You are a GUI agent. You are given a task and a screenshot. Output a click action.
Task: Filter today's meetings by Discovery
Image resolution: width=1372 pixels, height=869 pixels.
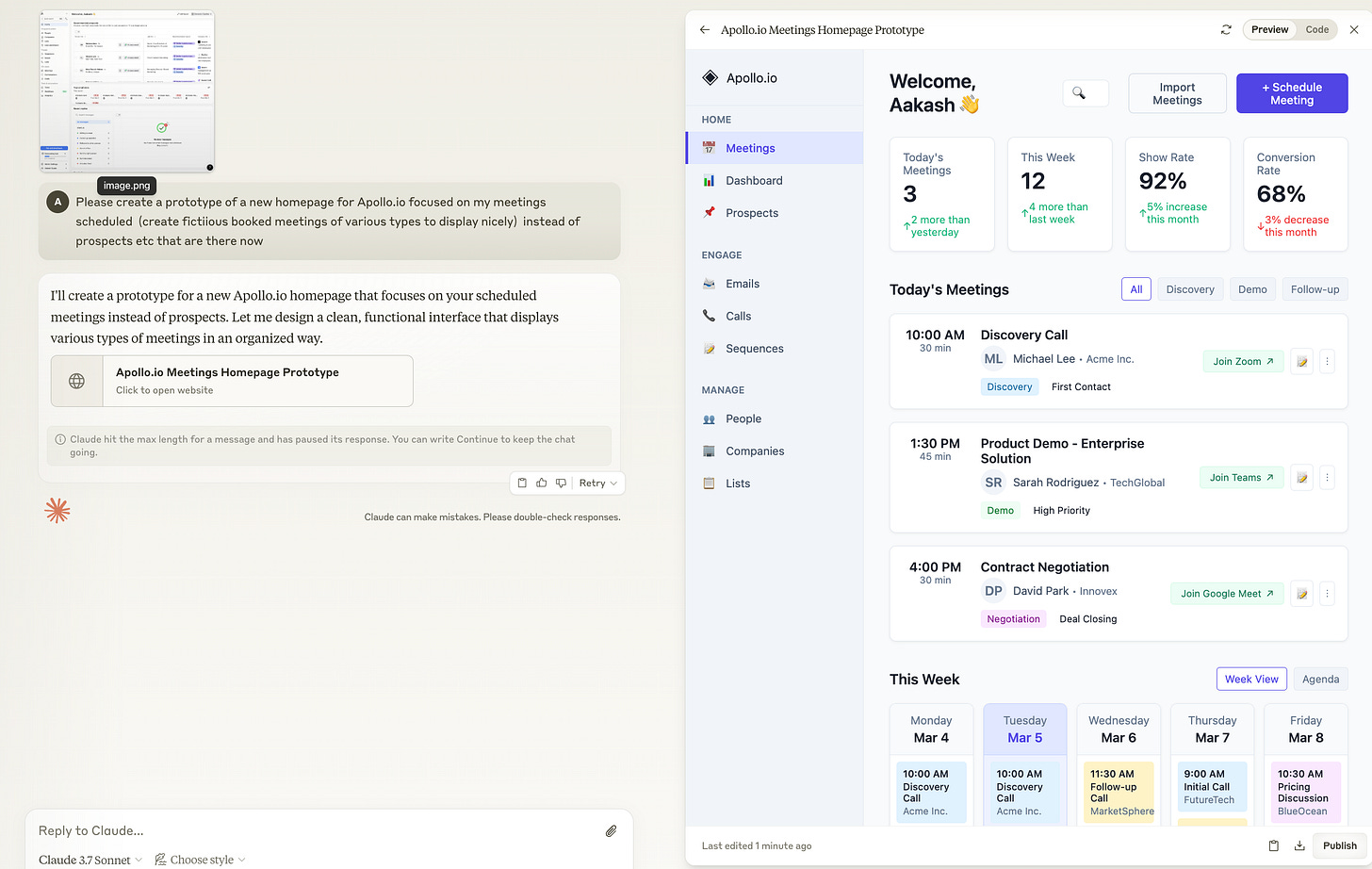[1190, 289]
